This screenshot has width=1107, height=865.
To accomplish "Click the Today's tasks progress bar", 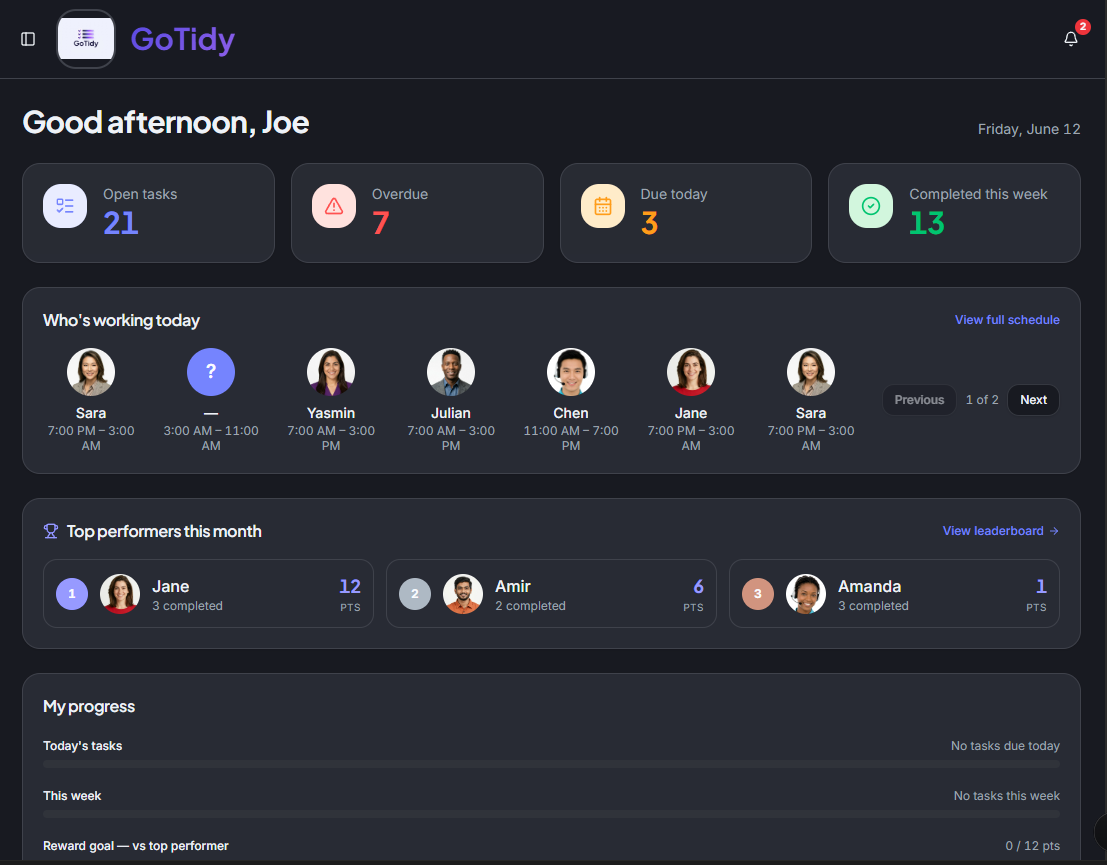I will click(x=551, y=764).
